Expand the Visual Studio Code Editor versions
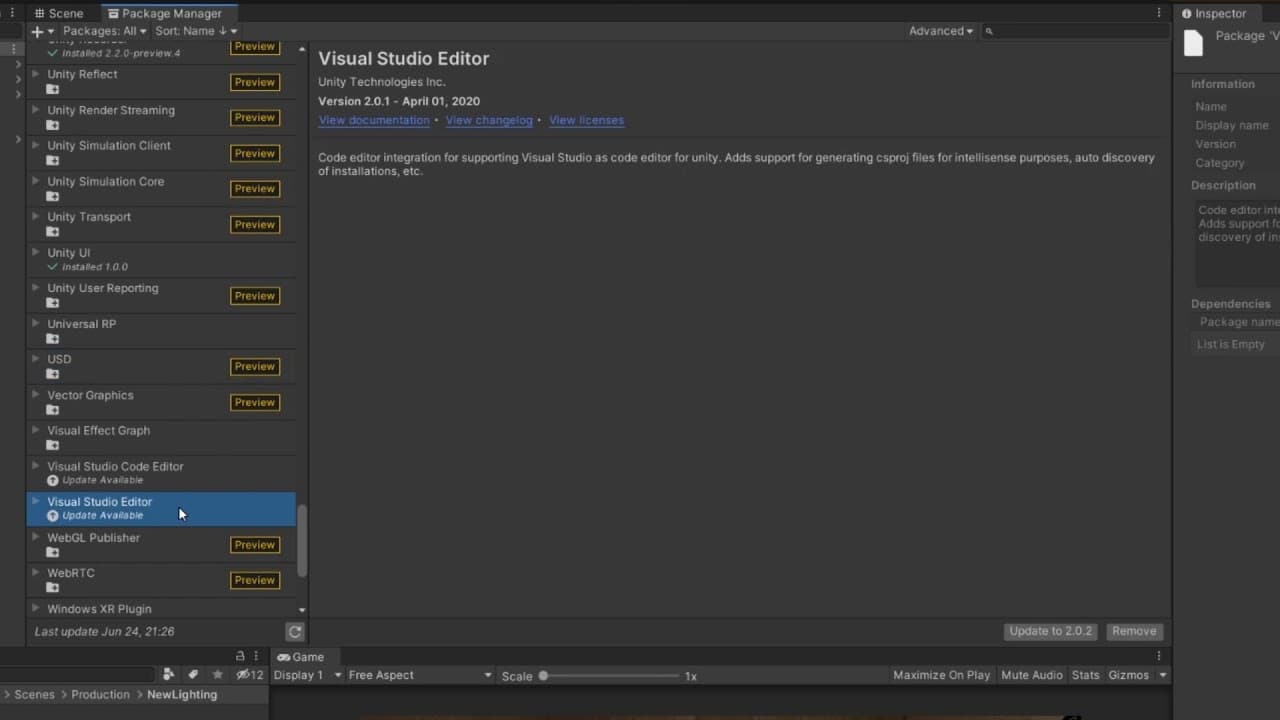The width and height of the screenshot is (1280, 720). click(x=36, y=466)
